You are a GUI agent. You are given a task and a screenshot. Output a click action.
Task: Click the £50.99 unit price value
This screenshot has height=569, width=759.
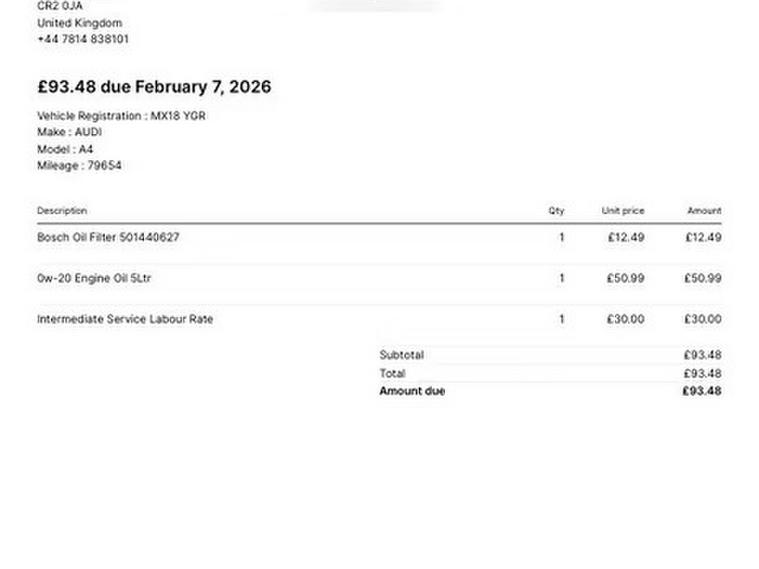click(625, 279)
